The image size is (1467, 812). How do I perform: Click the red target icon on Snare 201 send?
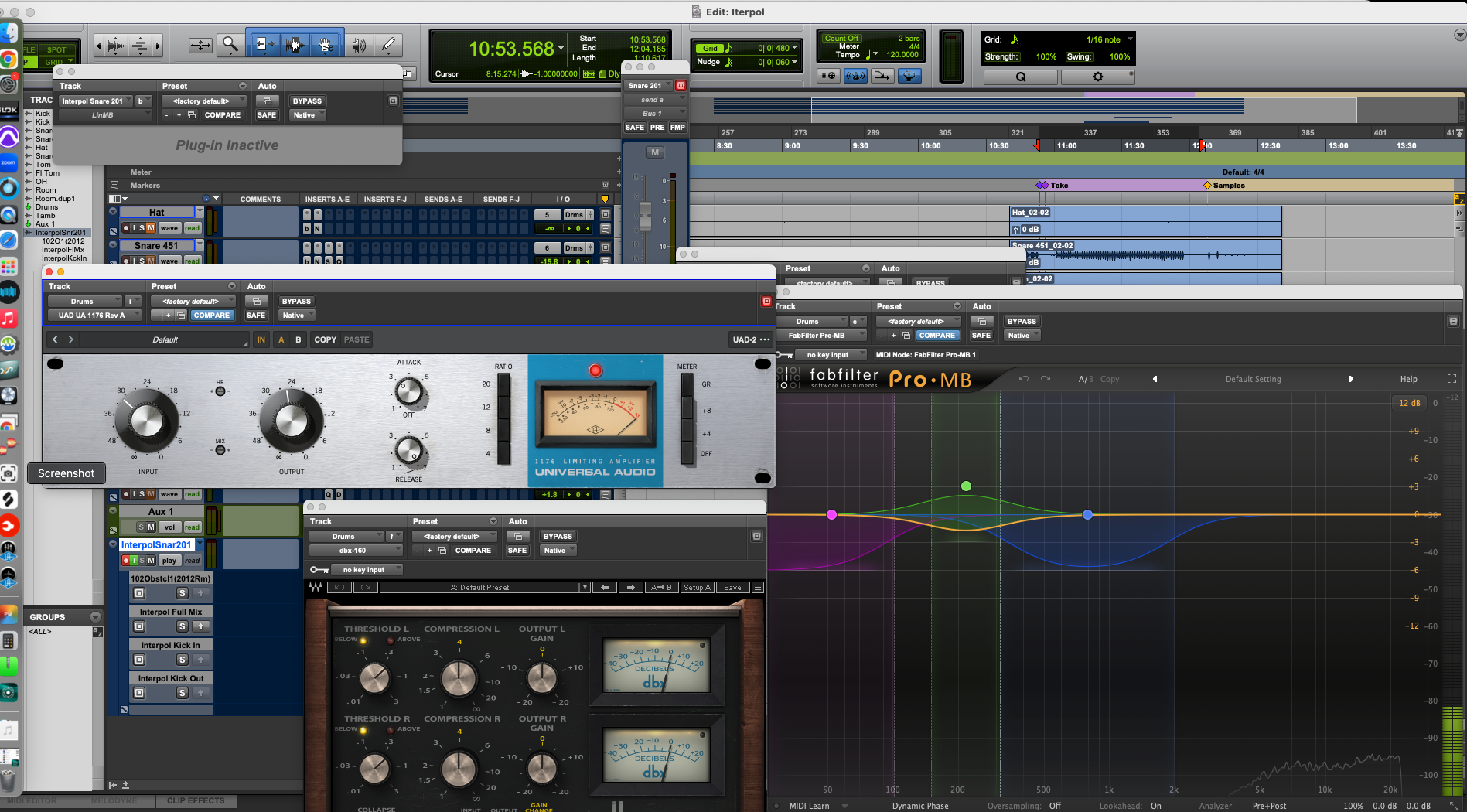[681, 85]
